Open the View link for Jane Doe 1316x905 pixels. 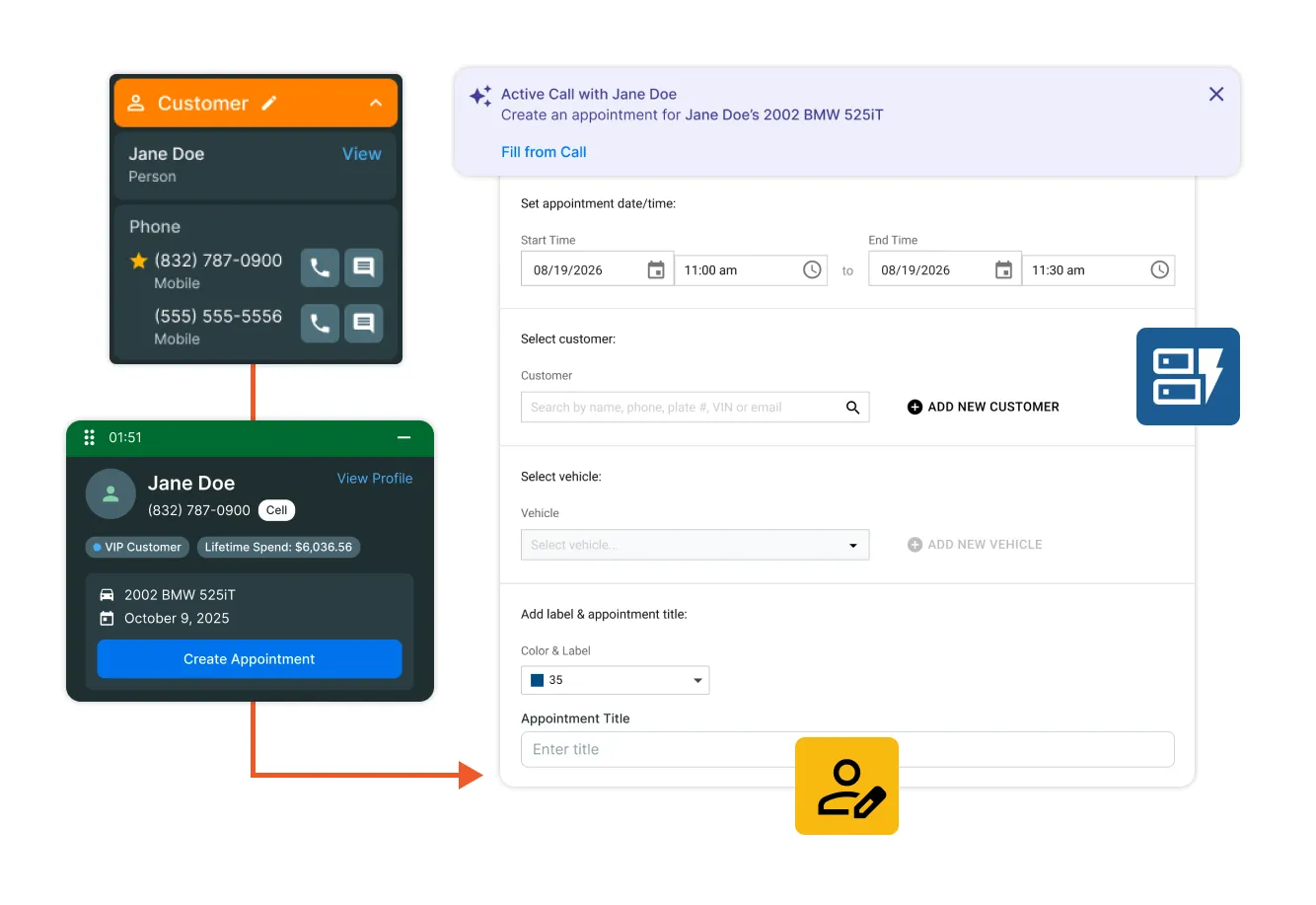[361, 154]
